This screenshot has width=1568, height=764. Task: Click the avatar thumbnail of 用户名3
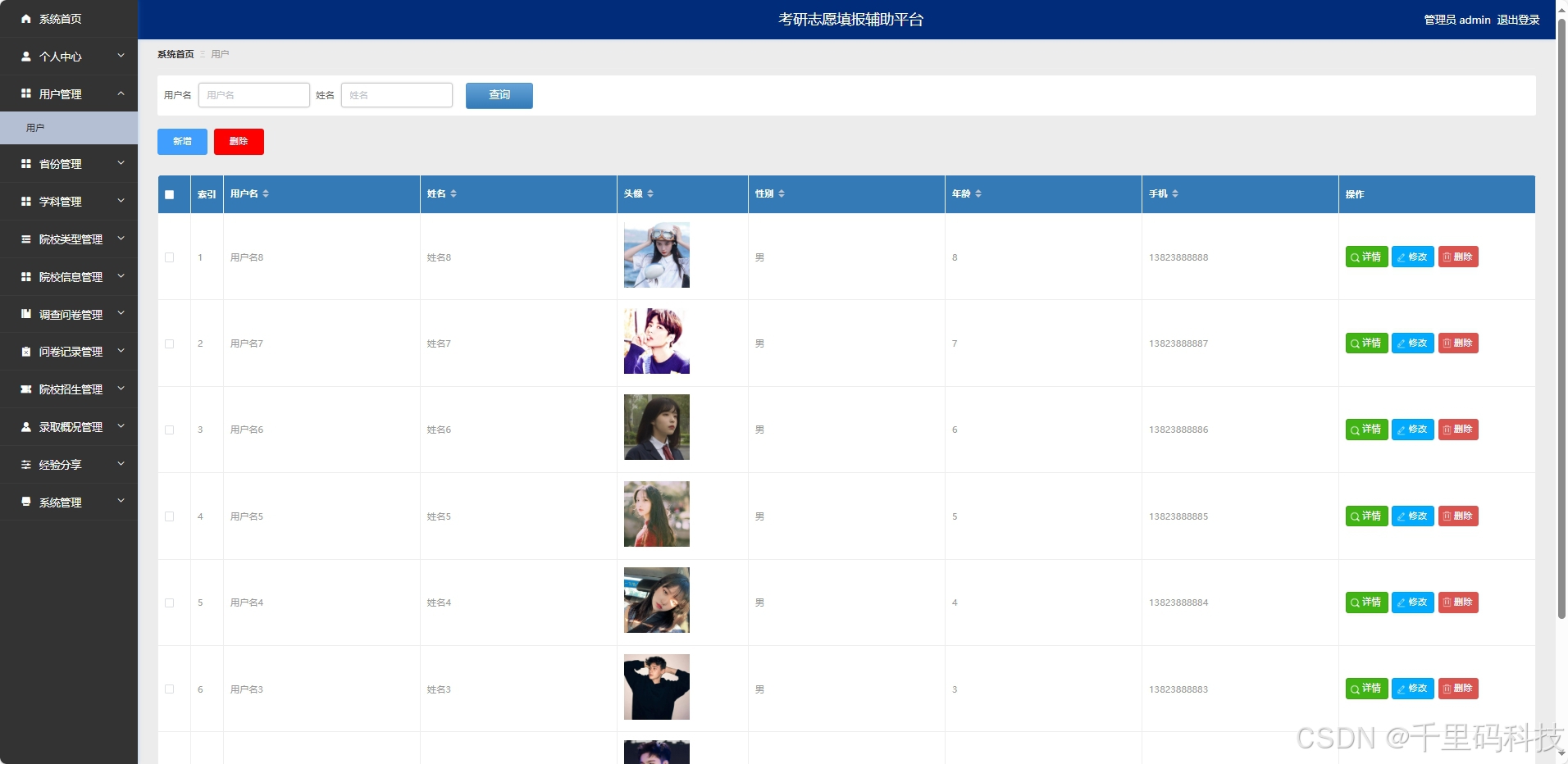[x=657, y=687]
